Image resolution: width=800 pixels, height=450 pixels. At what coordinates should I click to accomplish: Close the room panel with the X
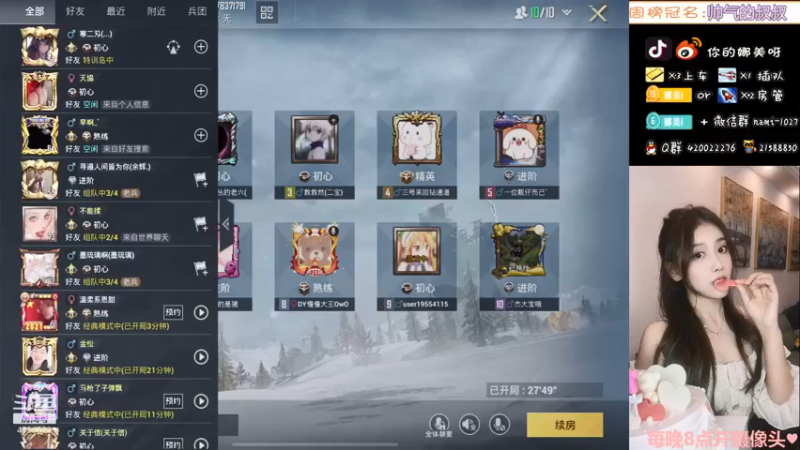click(598, 13)
